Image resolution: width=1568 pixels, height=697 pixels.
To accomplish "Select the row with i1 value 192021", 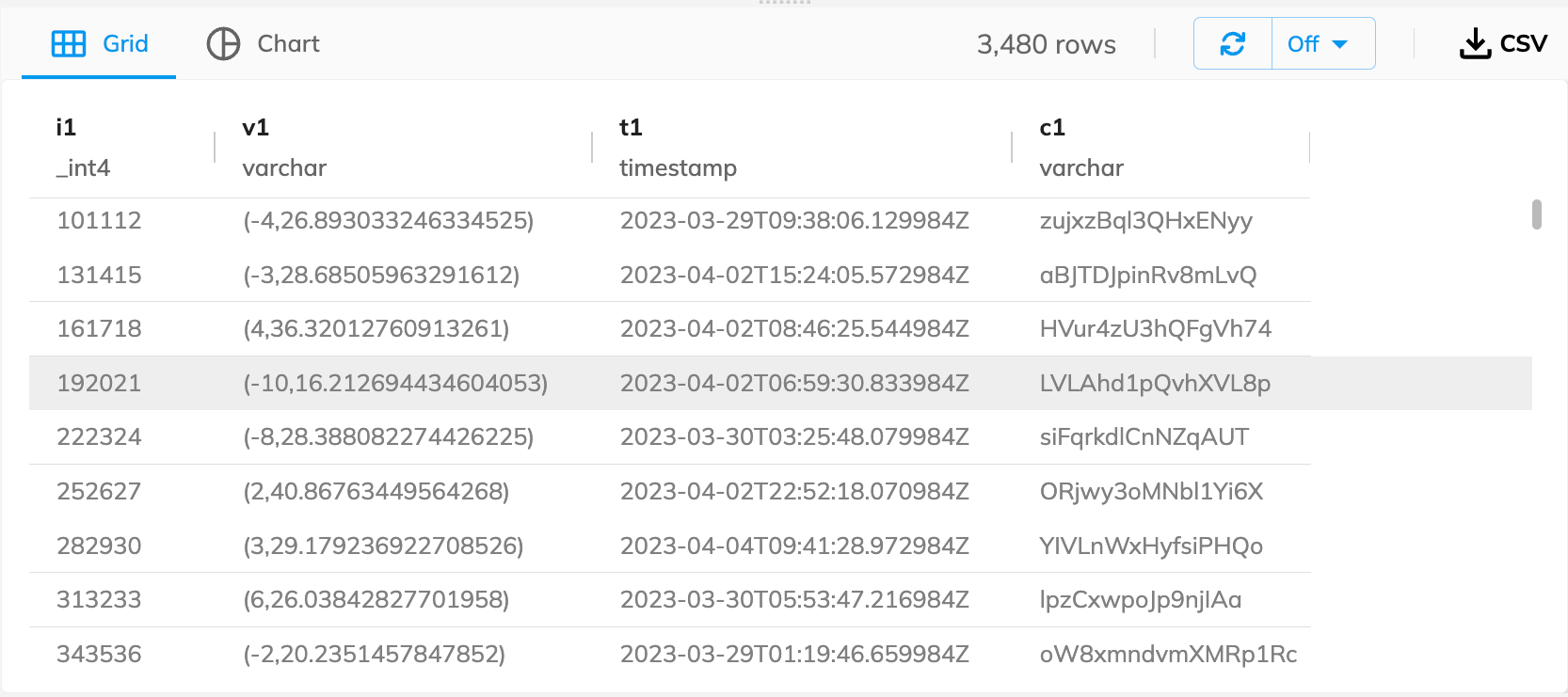I will (780, 383).
